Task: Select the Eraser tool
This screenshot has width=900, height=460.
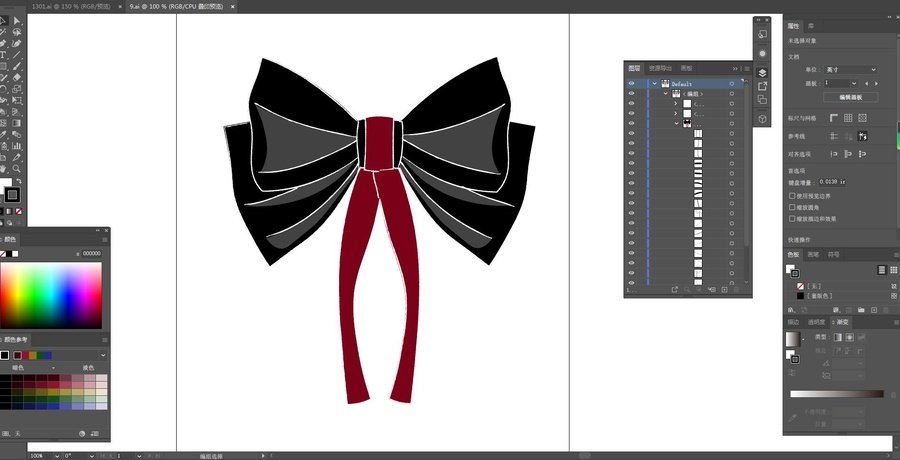Action: tap(17, 78)
